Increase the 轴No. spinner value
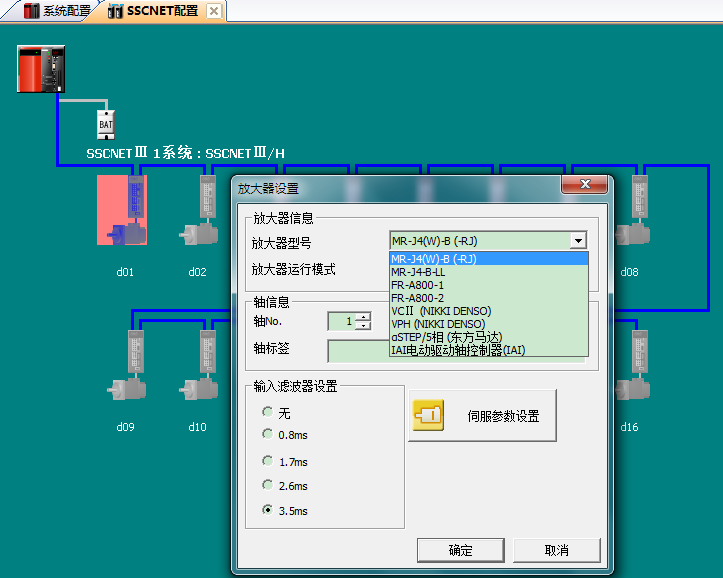This screenshot has width=723, height=578. click(363, 317)
